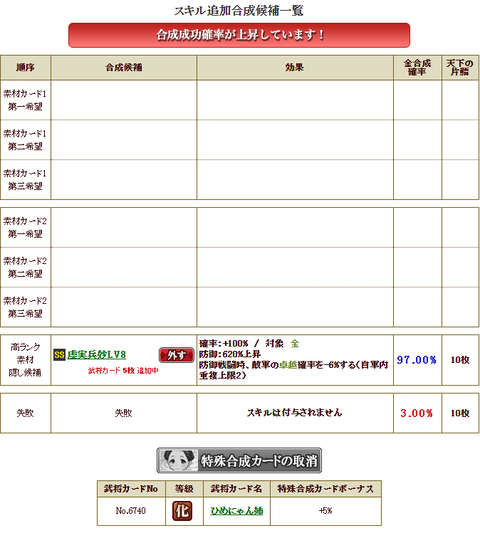The width and height of the screenshot is (480, 533).
Task: Click the 確率:+100% effect description line
Action: tap(249, 343)
